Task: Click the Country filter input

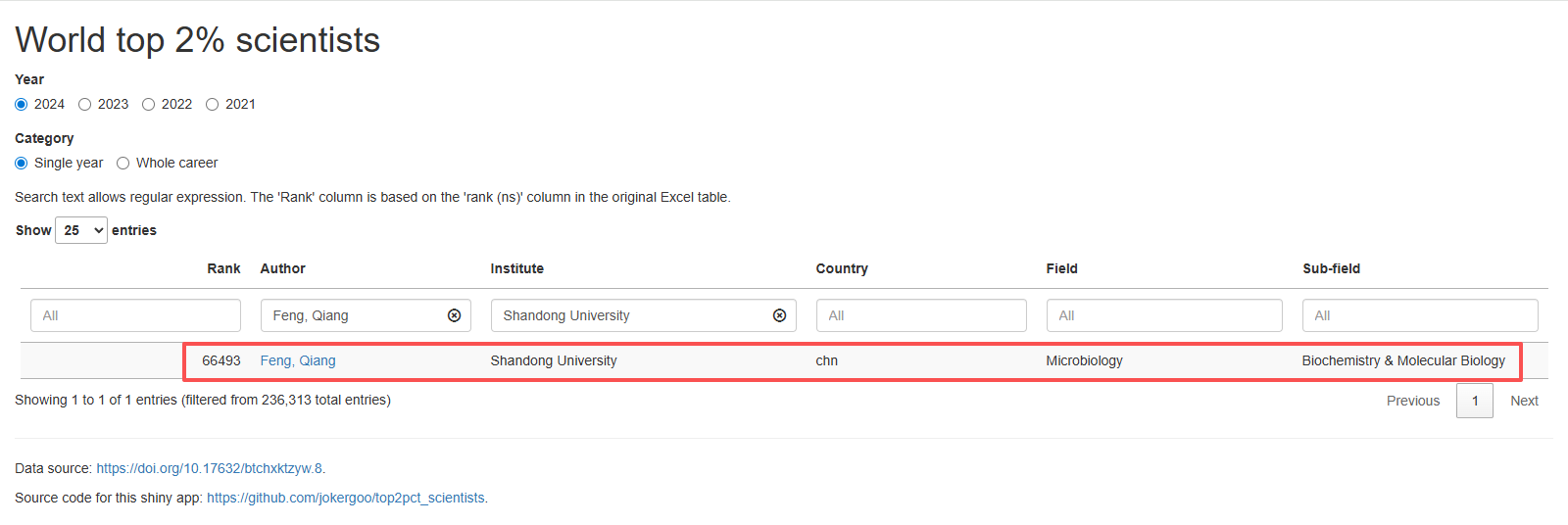Action: (x=920, y=315)
